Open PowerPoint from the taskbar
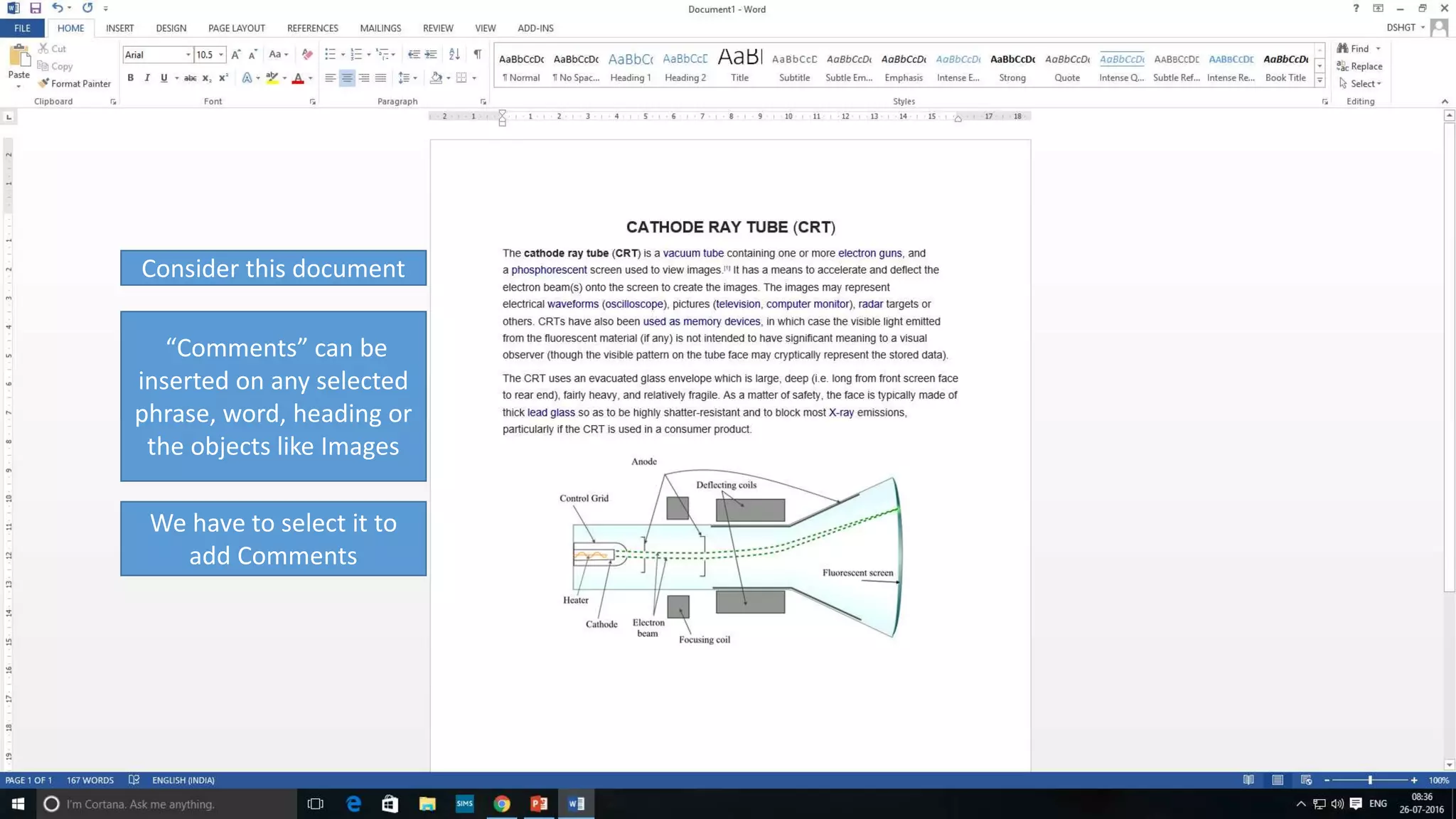 tap(539, 803)
